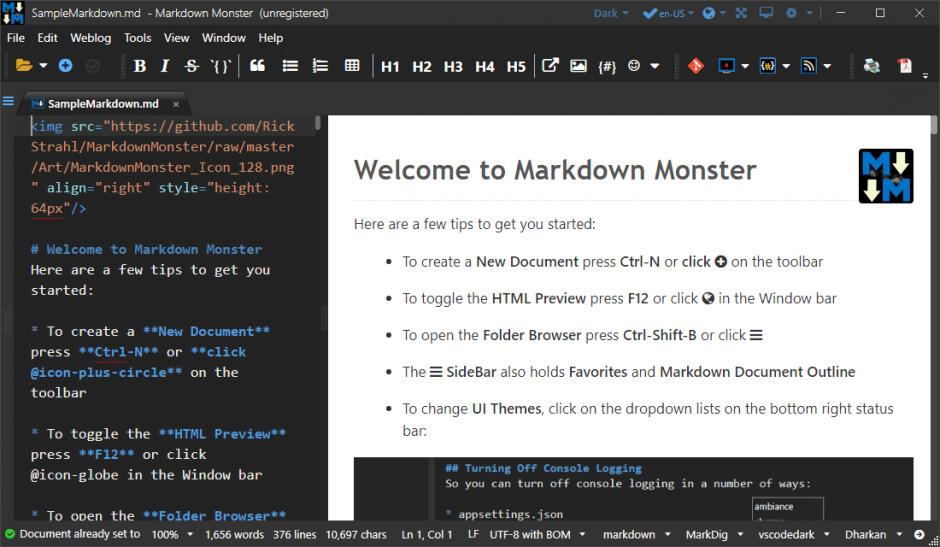
Task: Open the Weblog menu
Action: tap(91, 38)
